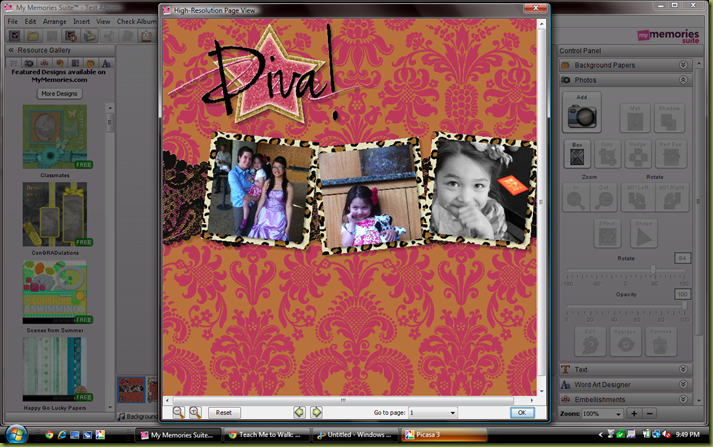Collapse the Photos section
The width and height of the screenshot is (713, 447).
pyautogui.click(x=683, y=80)
